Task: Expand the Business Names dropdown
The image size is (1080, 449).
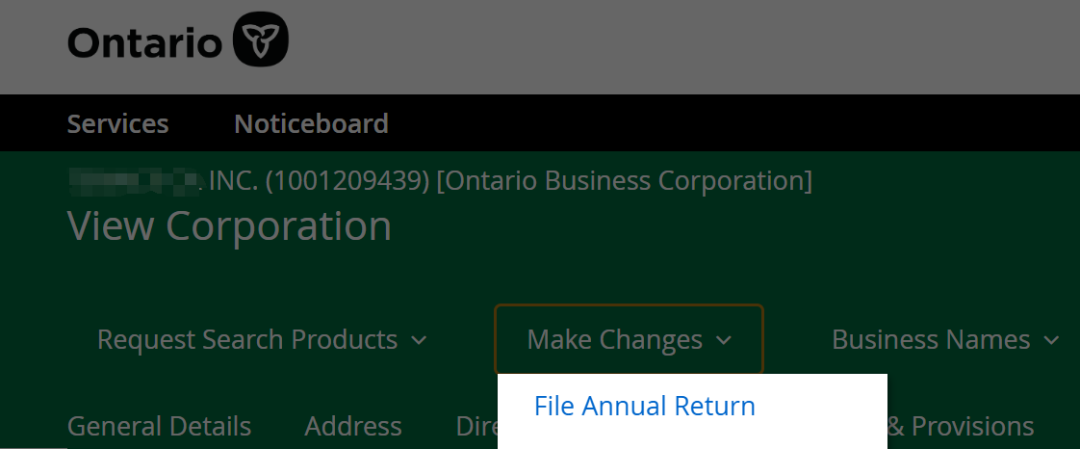Action: click(931, 340)
